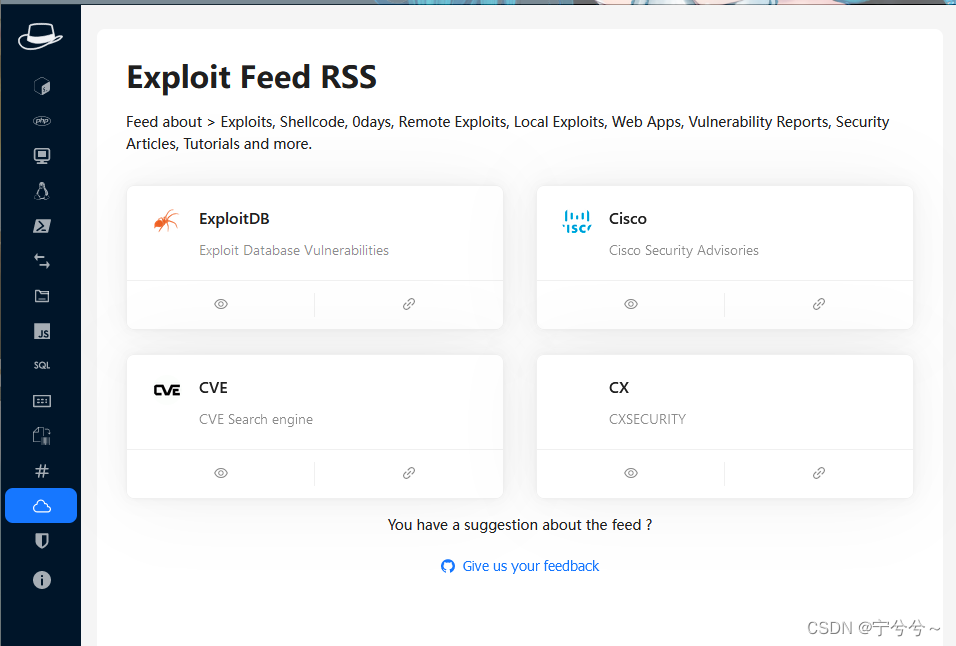Open the PowerShell commands icon

click(x=41, y=226)
